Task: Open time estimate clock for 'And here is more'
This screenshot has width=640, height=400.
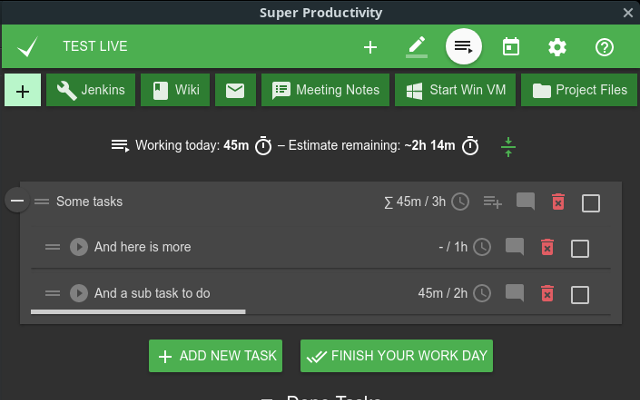Action: point(482,247)
